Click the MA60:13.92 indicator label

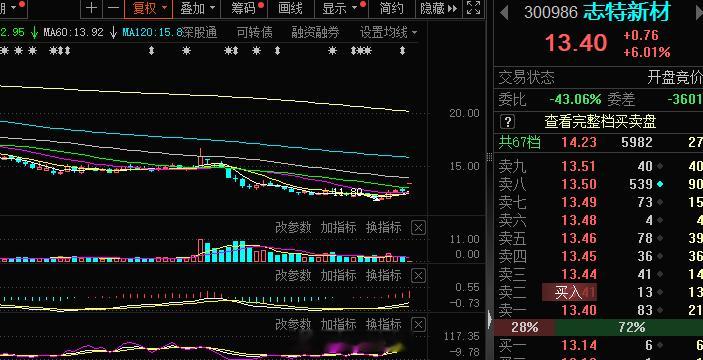coord(74,32)
